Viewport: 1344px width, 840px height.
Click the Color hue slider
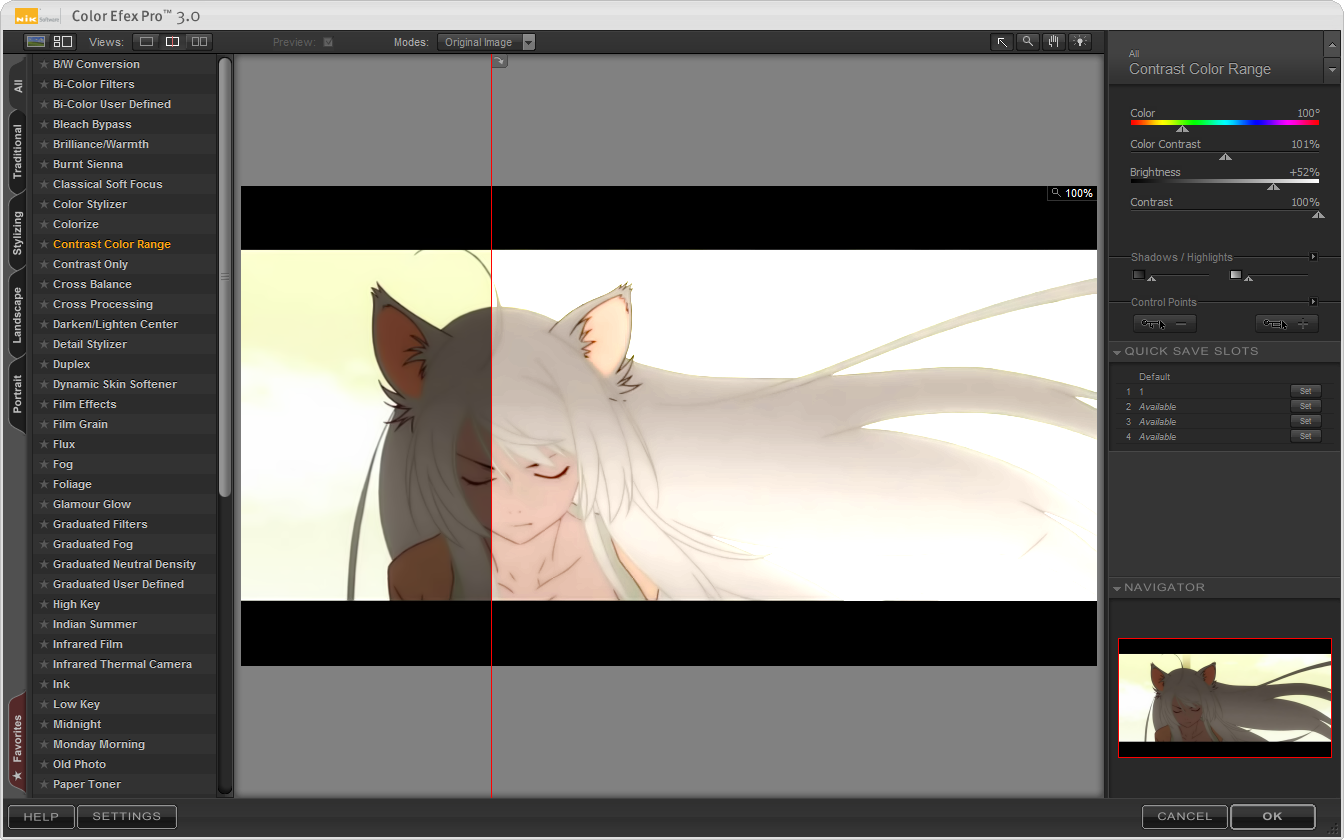1225,123
